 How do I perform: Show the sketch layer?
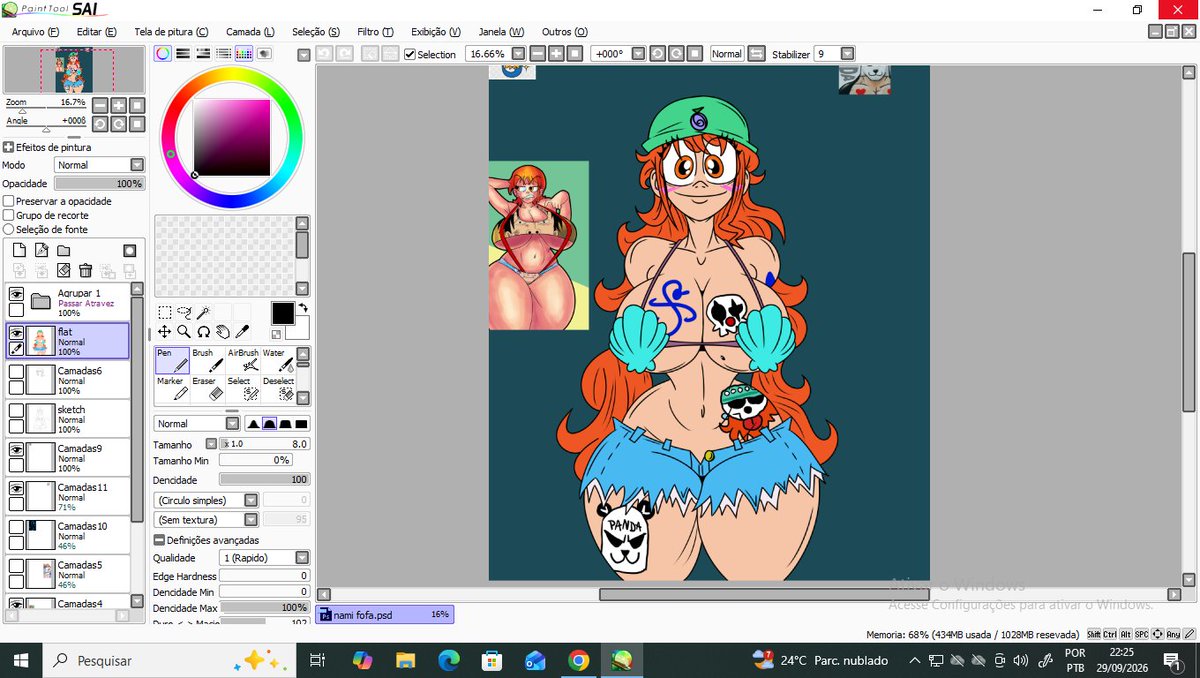click(16, 411)
